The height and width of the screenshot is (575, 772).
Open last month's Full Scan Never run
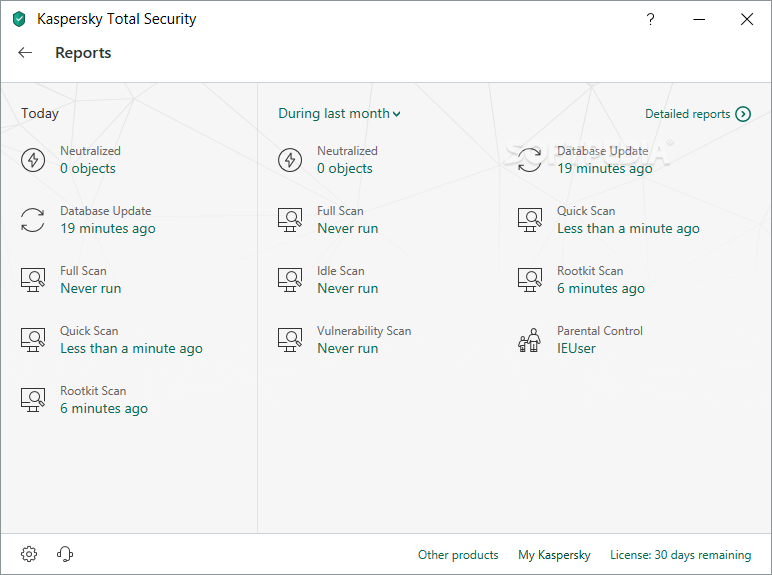[x=348, y=228]
